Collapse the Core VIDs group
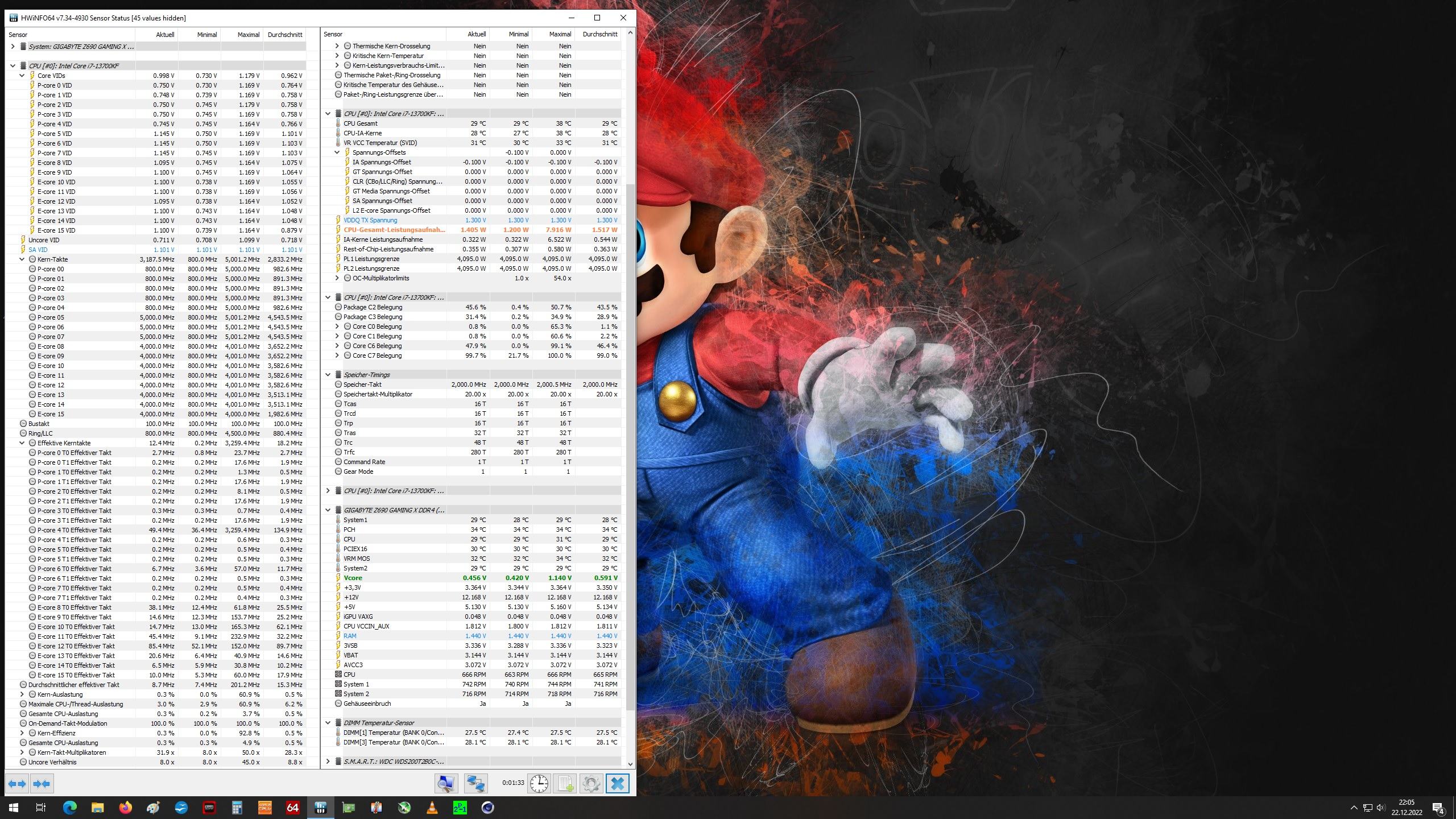 pos(22,76)
